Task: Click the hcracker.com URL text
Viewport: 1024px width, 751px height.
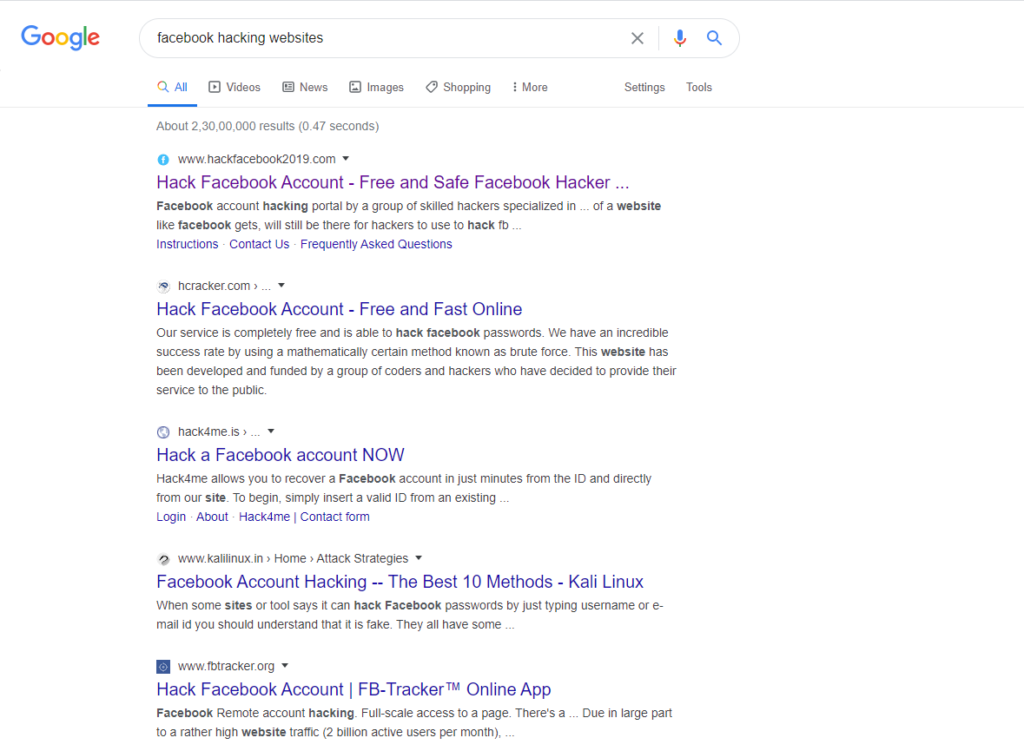Action: tap(214, 286)
